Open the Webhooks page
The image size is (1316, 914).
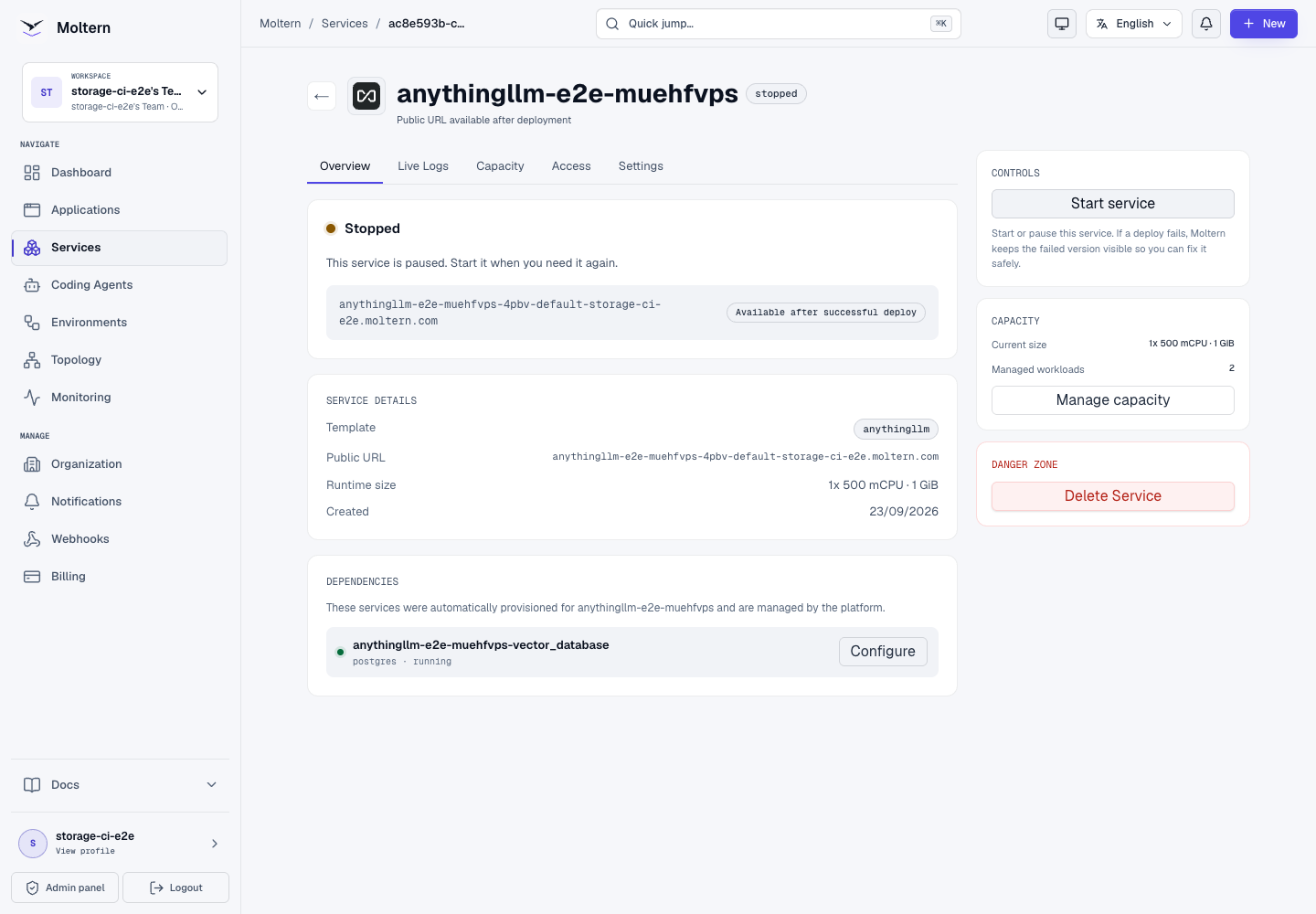pyautogui.click(x=119, y=539)
